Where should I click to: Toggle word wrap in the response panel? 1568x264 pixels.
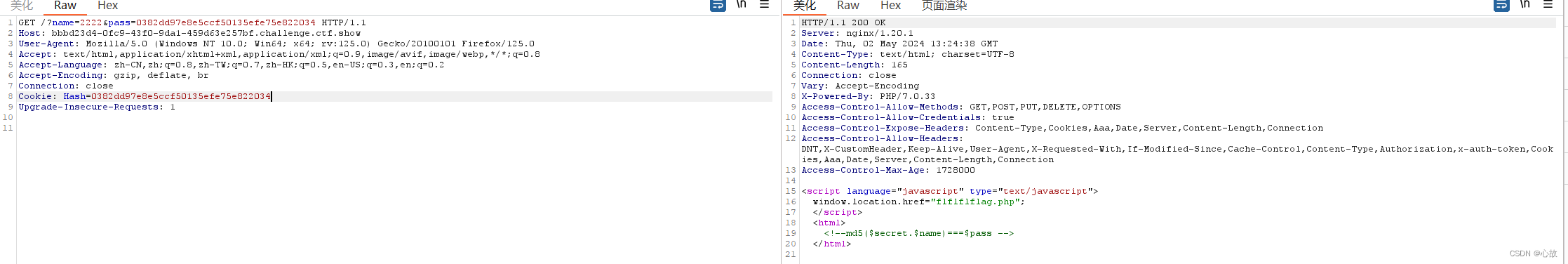click(1501, 5)
